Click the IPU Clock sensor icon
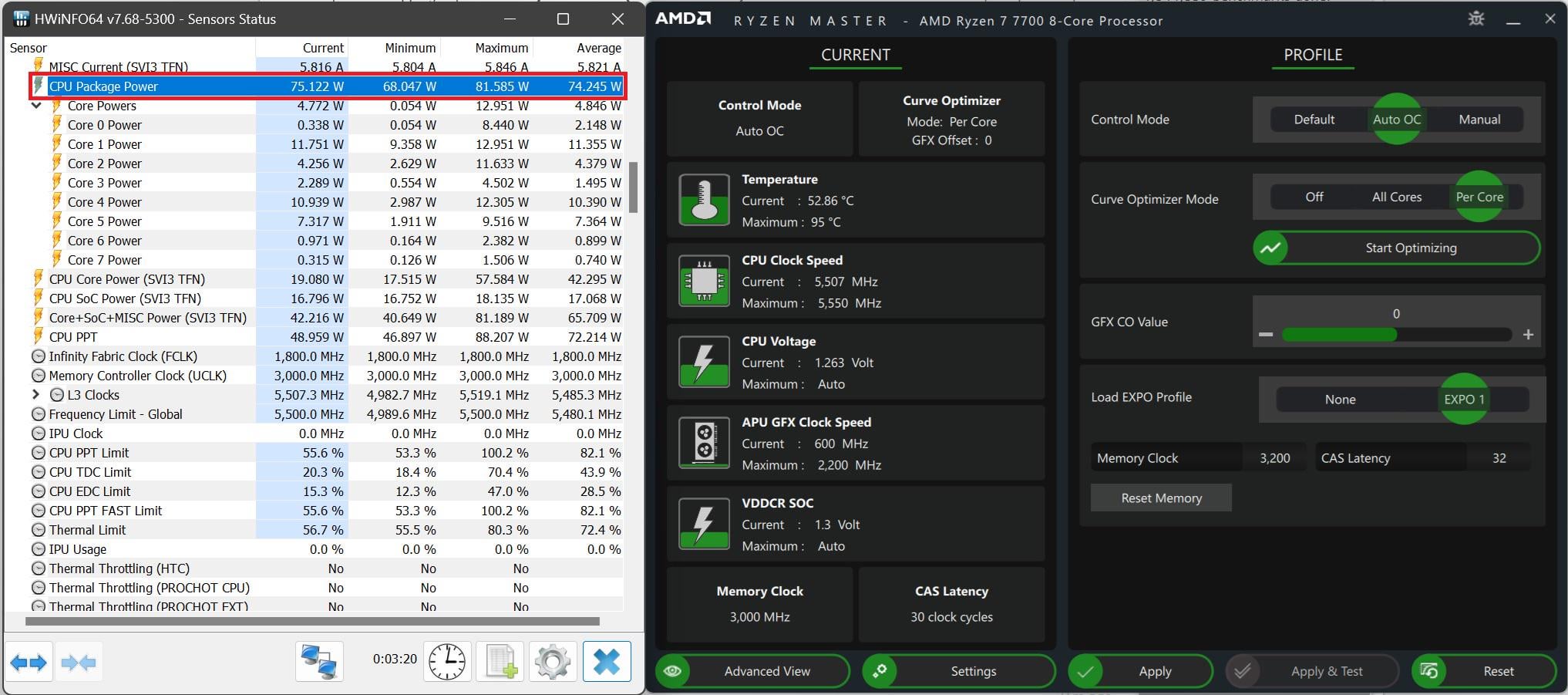The height and width of the screenshot is (695, 1568). coord(38,434)
